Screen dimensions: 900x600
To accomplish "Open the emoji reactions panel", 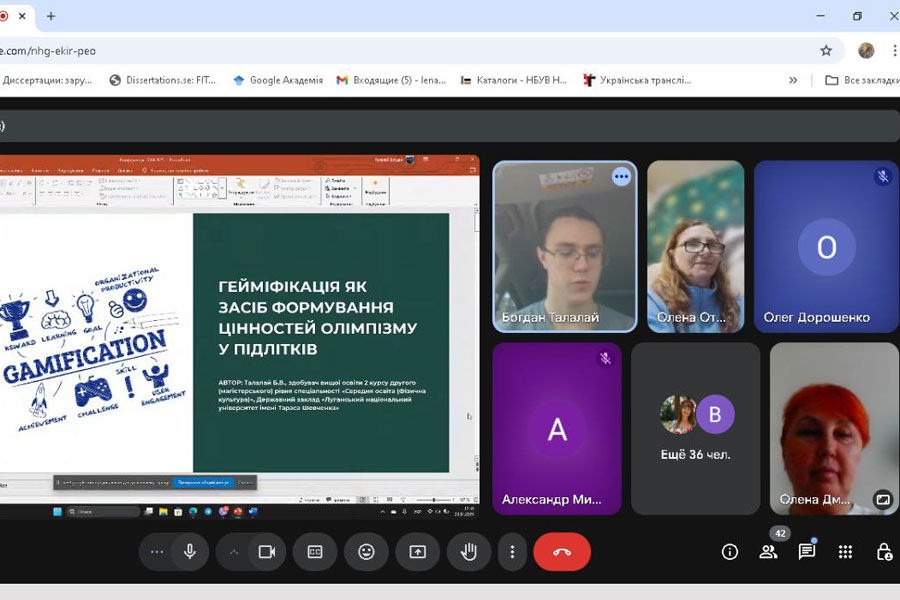I will click(366, 552).
